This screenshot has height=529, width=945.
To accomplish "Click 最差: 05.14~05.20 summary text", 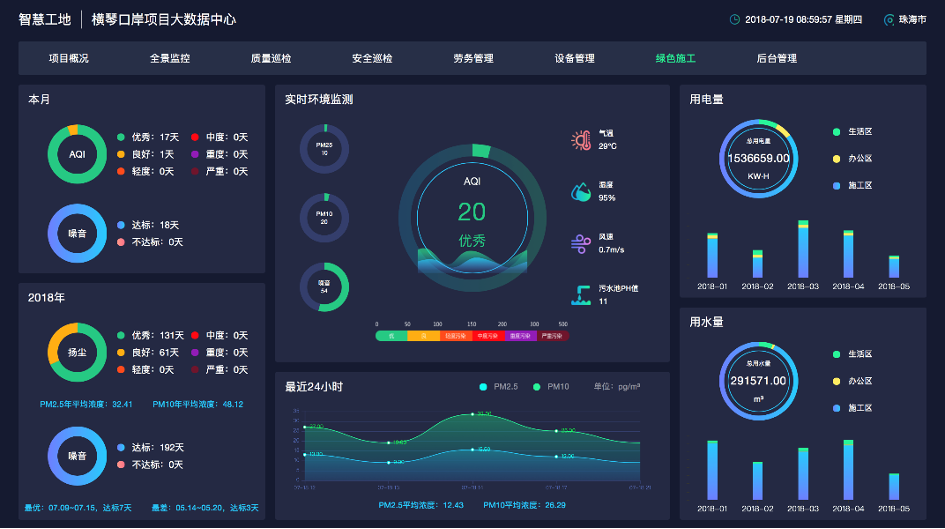I will click(x=205, y=508).
